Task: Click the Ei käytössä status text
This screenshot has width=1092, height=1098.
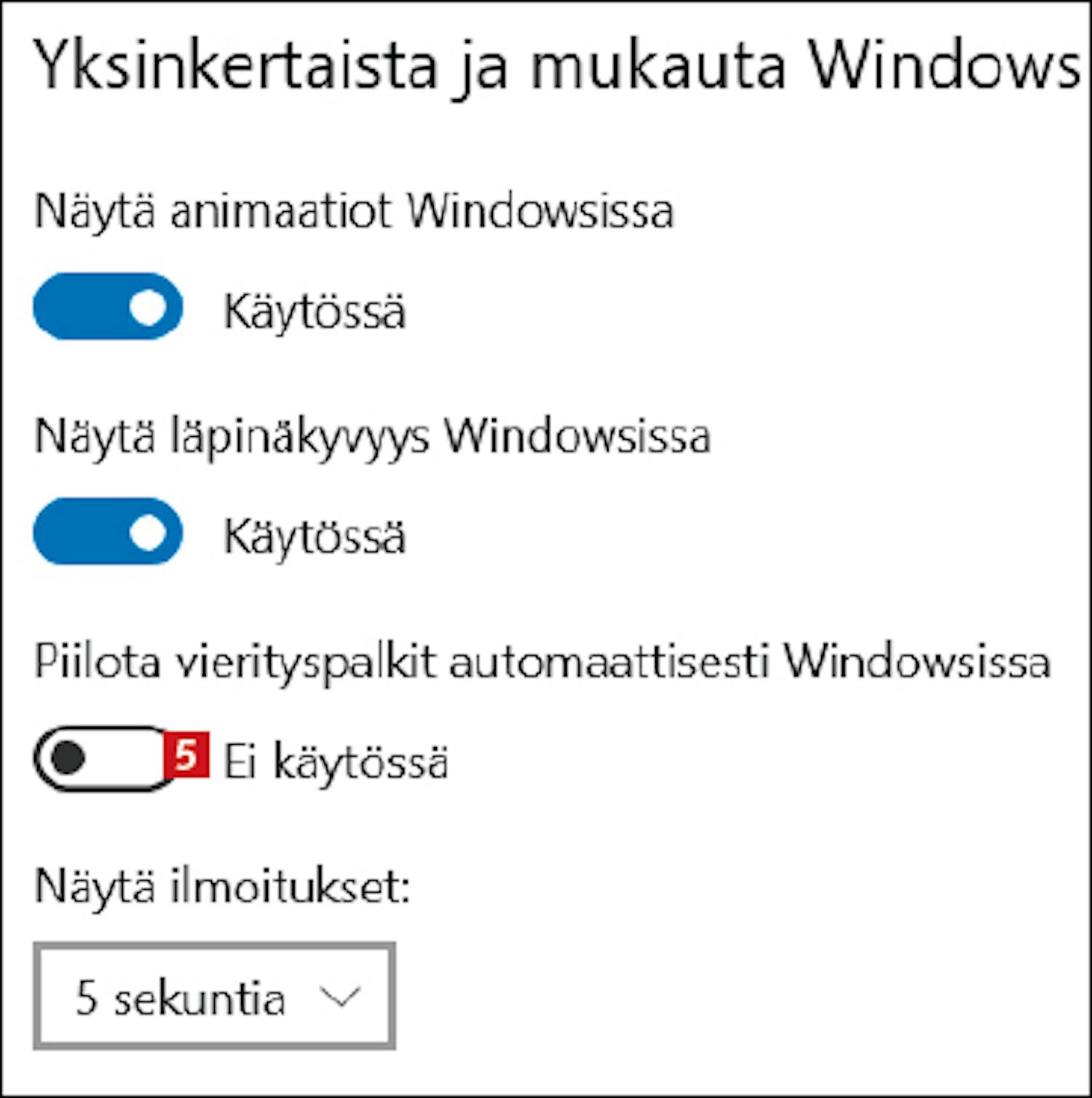Action: [x=335, y=762]
